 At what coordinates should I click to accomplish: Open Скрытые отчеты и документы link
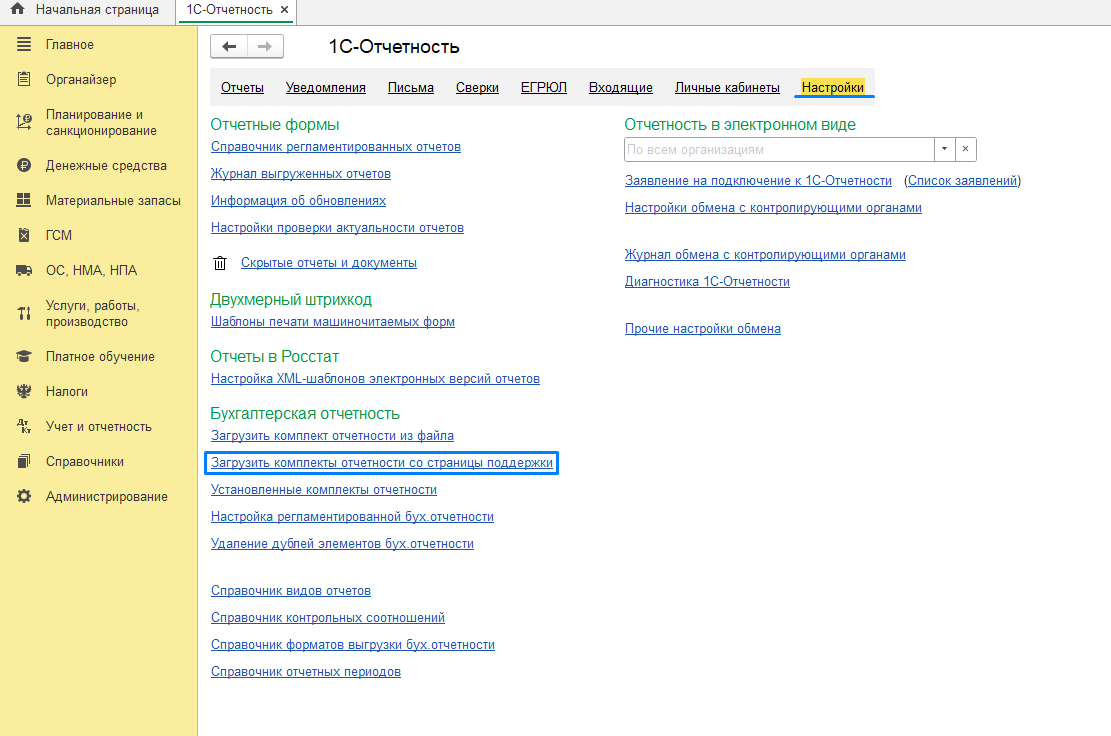pos(329,263)
